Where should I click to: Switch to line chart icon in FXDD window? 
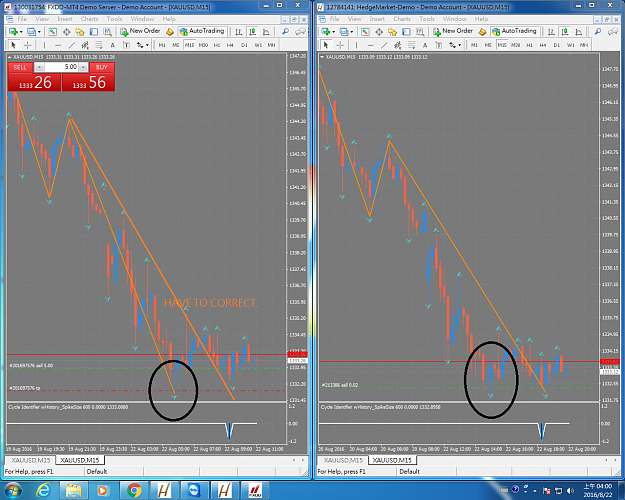(x=266, y=31)
